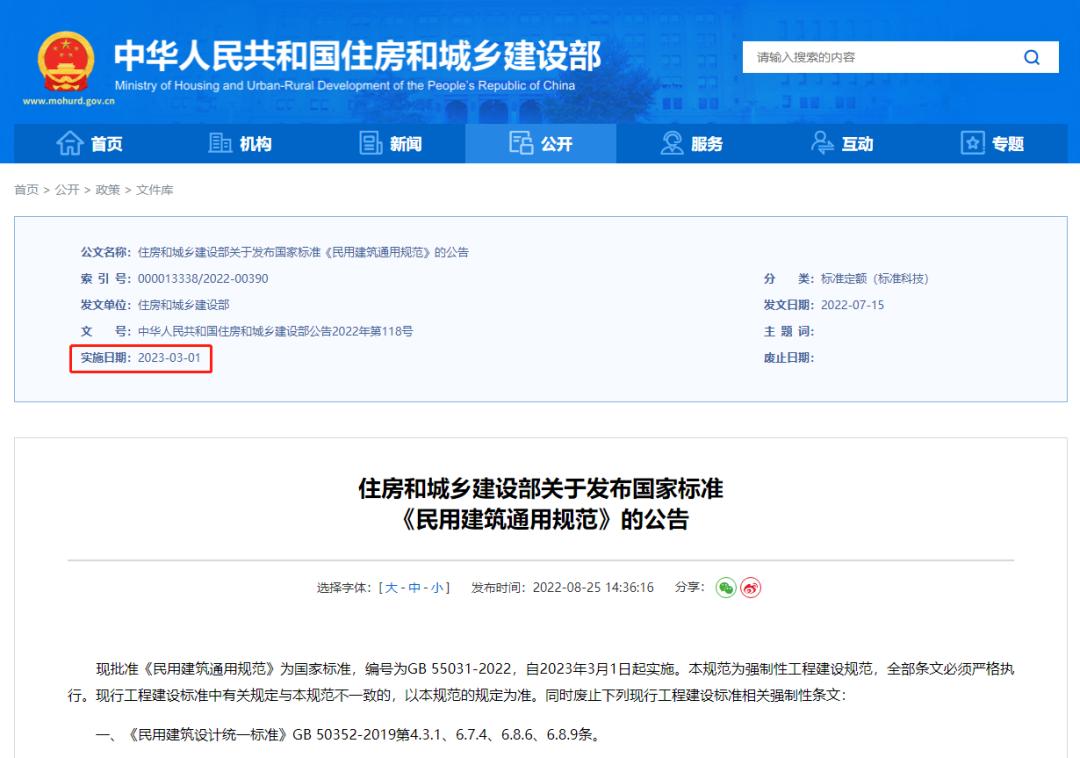
Task: Share article via the Weibo icon
Action: point(750,588)
